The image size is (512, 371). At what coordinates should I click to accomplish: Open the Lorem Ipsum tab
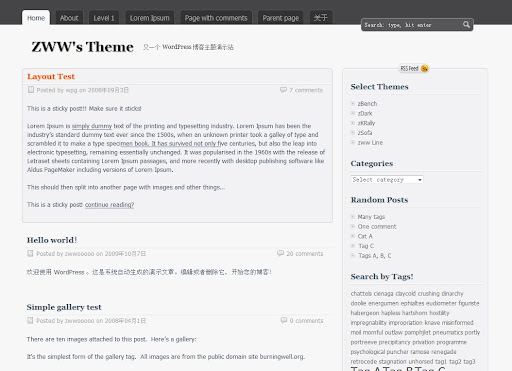[150, 18]
